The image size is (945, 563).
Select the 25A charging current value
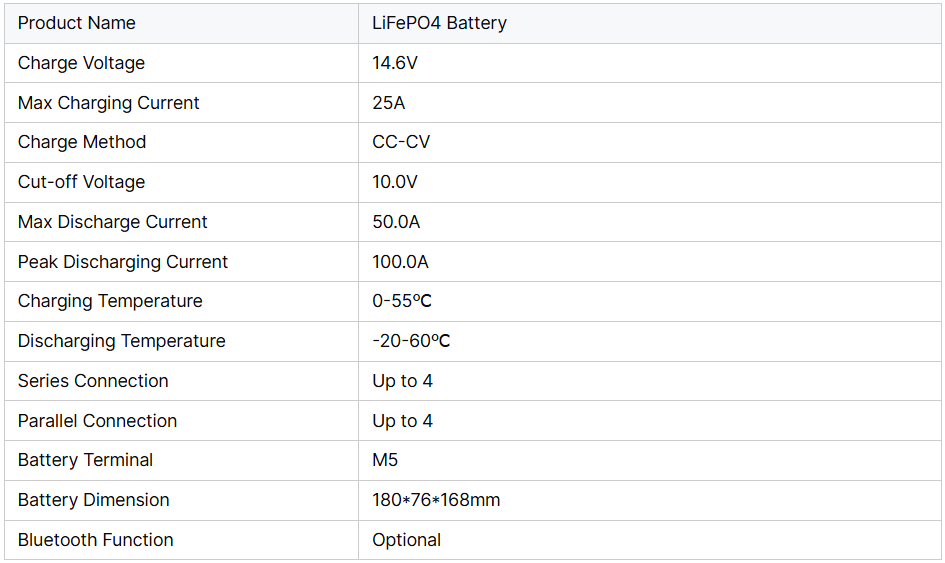(x=389, y=103)
